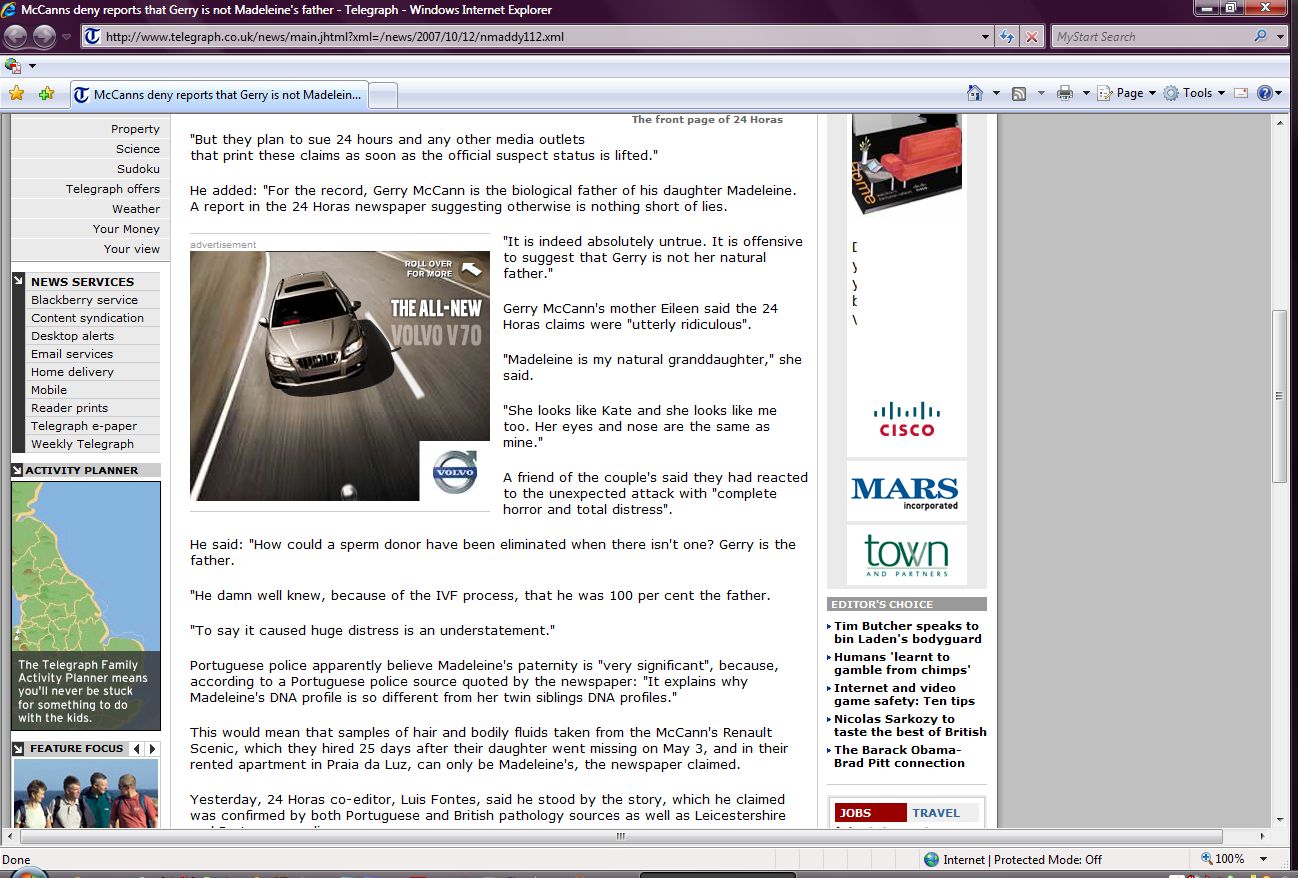Go to Home page via house icon
The image size is (1298, 878).
tap(975, 93)
